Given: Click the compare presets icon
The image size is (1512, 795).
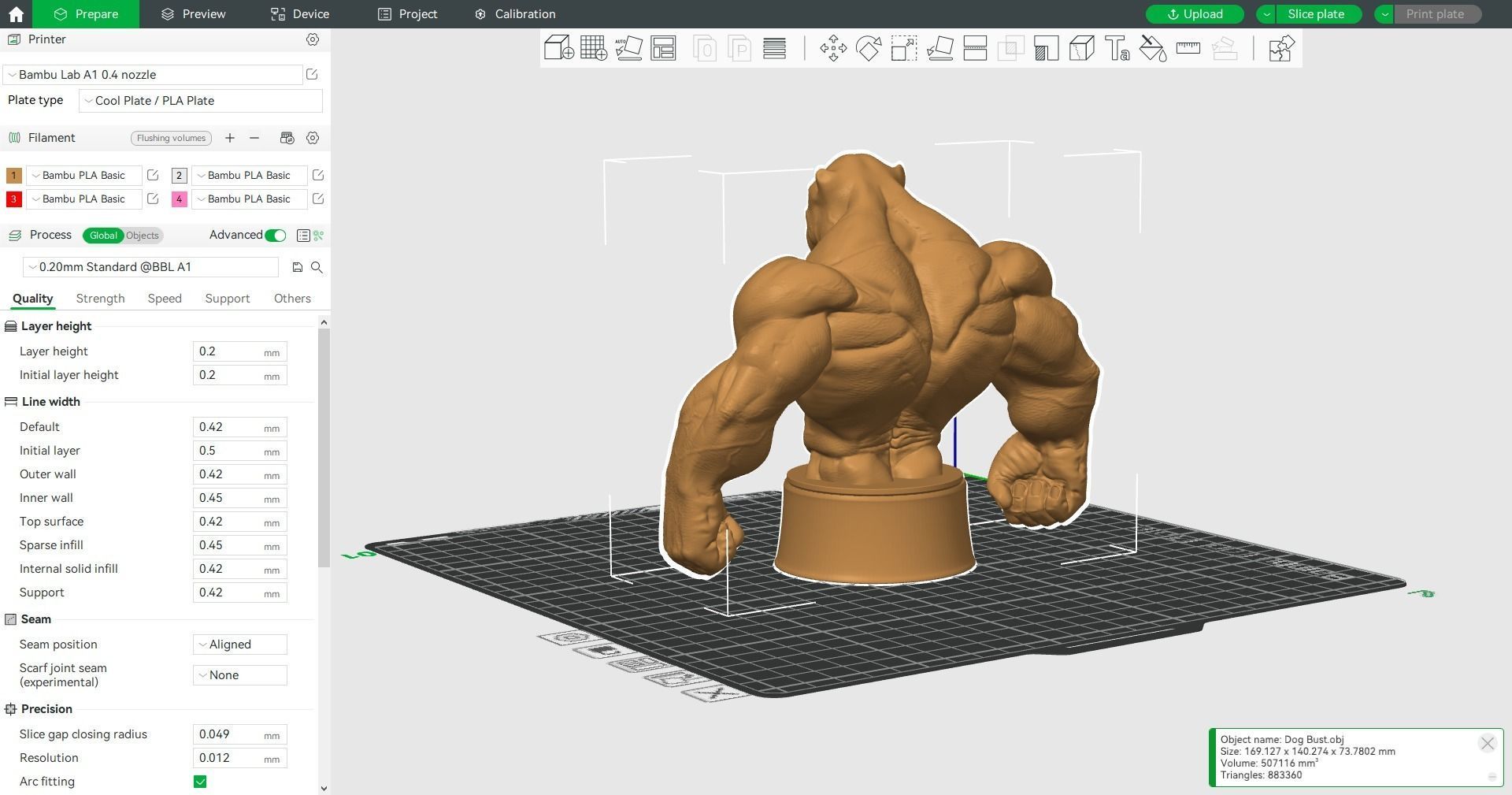Looking at the screenshot, I should click(318, 236).
